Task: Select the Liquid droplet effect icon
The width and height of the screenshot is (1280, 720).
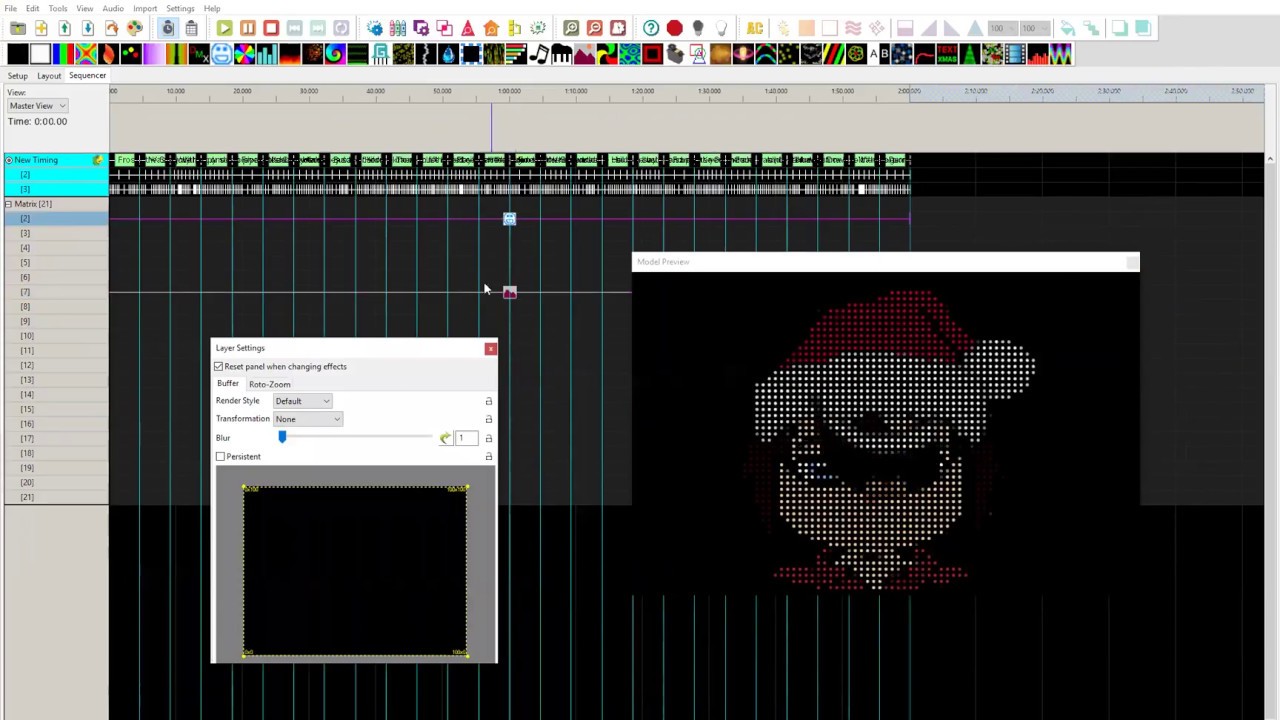Action: [x=448, y=54]
